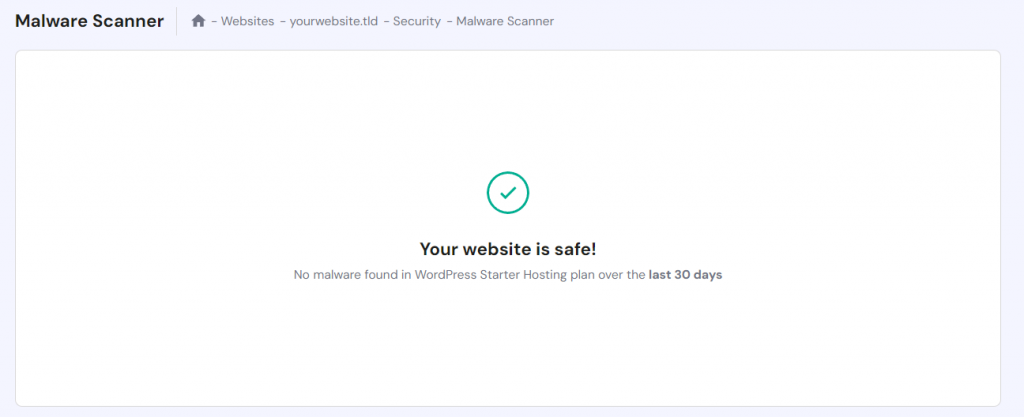Image resolution: width=1024 pixels, height=417 pixels.
Task: Go to the yourwebsite.tld breadcrumb
Action: click(x=333, y=21)
